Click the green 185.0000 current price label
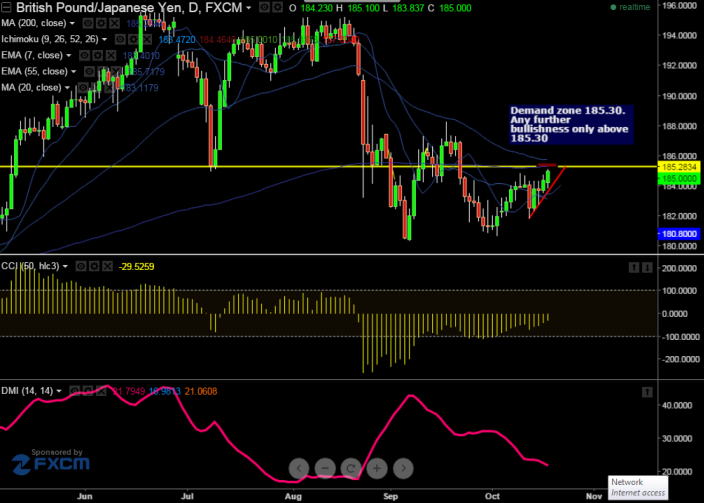This screenshot has height=503, width=704. [x=678, y=179]
